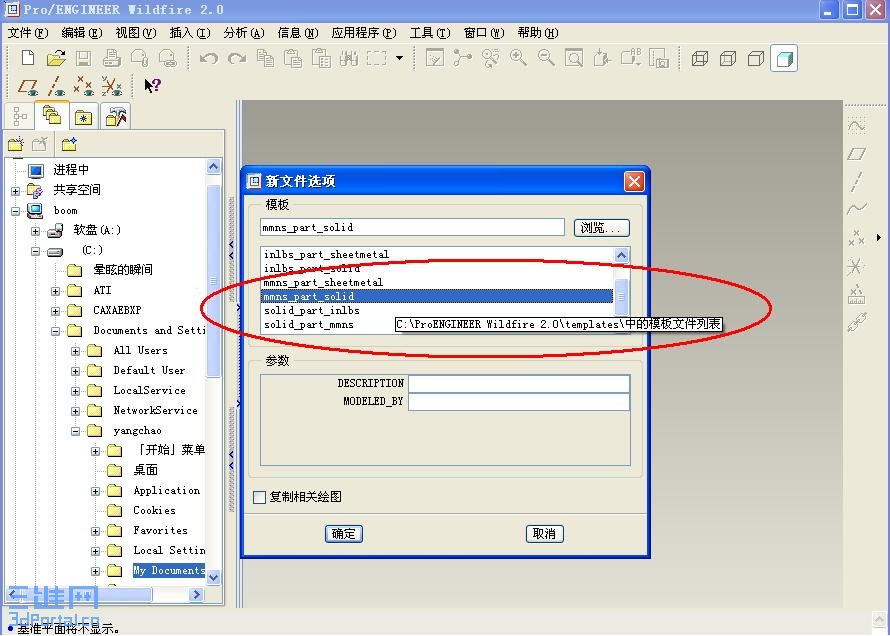Open selection filter dropdown arrow in toolbar
Viewport: 890px width, 636px height.
click(x=400, y=58)
